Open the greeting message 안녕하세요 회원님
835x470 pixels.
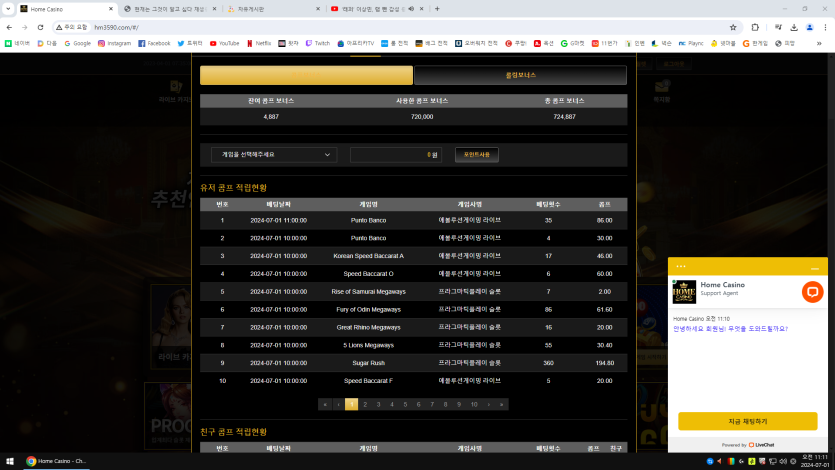tap(731, 329)
